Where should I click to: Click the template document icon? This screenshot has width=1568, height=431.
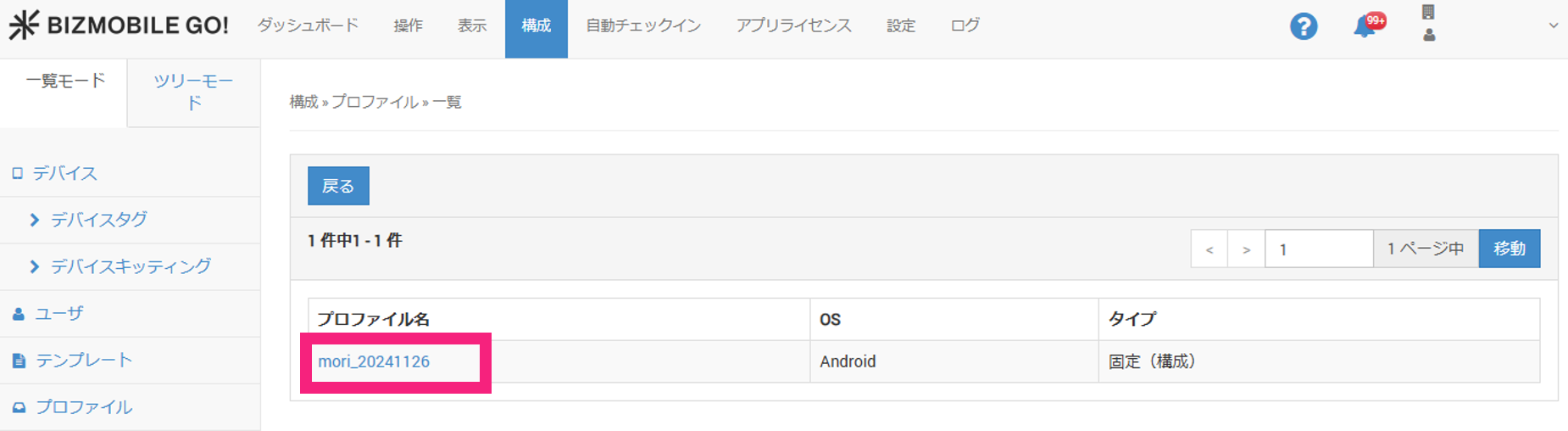click(x=19, y=361)
